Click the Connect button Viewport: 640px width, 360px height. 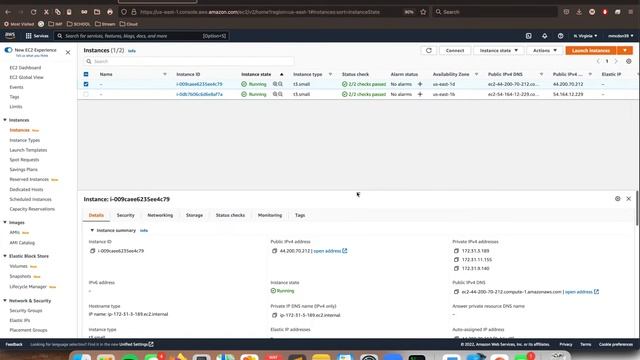tap(455, 51)
